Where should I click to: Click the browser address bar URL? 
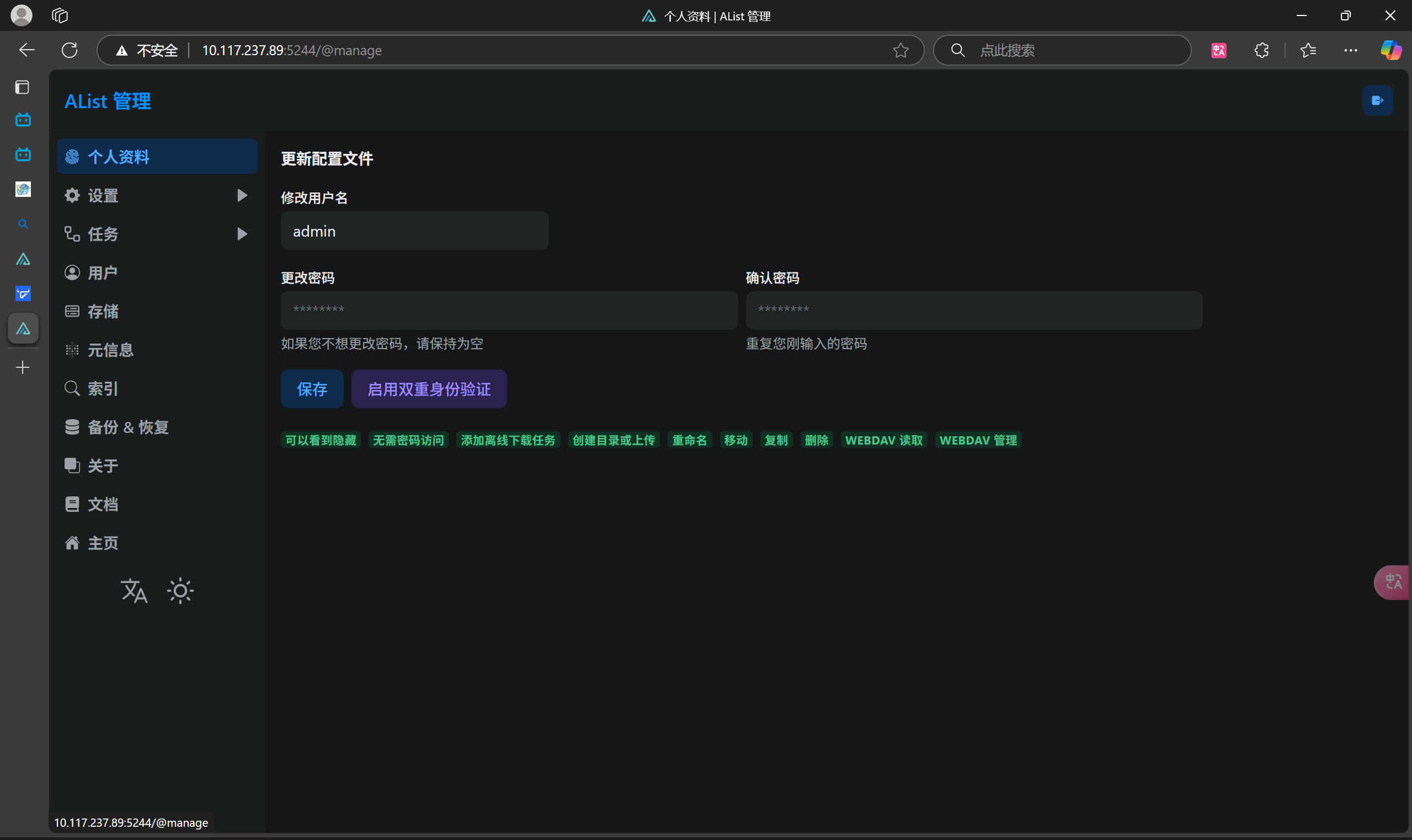click(292, 50)
